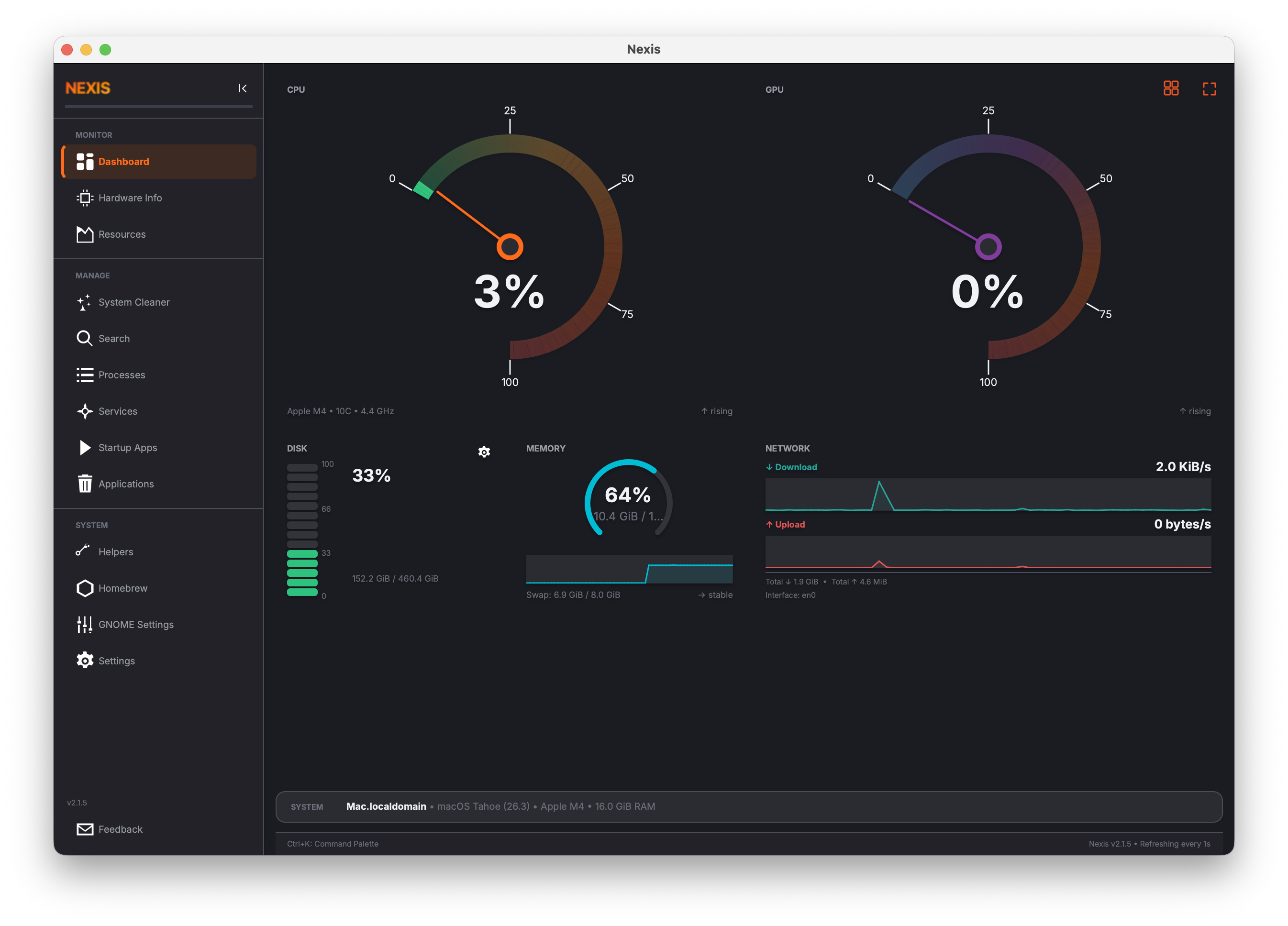The height and width of the screenshot is (926, 1288).
Task: Switch to grid layout view
Action: tap(1171, 88)
